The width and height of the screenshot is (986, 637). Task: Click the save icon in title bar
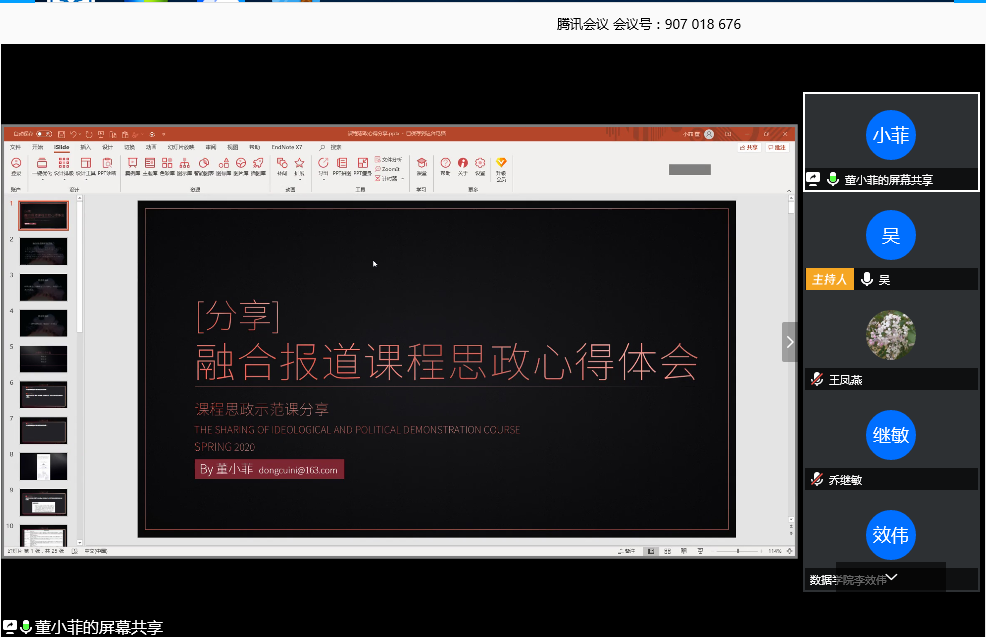(62, 133)
